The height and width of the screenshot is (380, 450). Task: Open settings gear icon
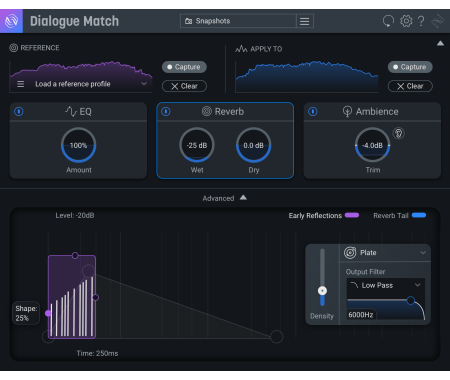pyautogui.click(x=406, y=21)
